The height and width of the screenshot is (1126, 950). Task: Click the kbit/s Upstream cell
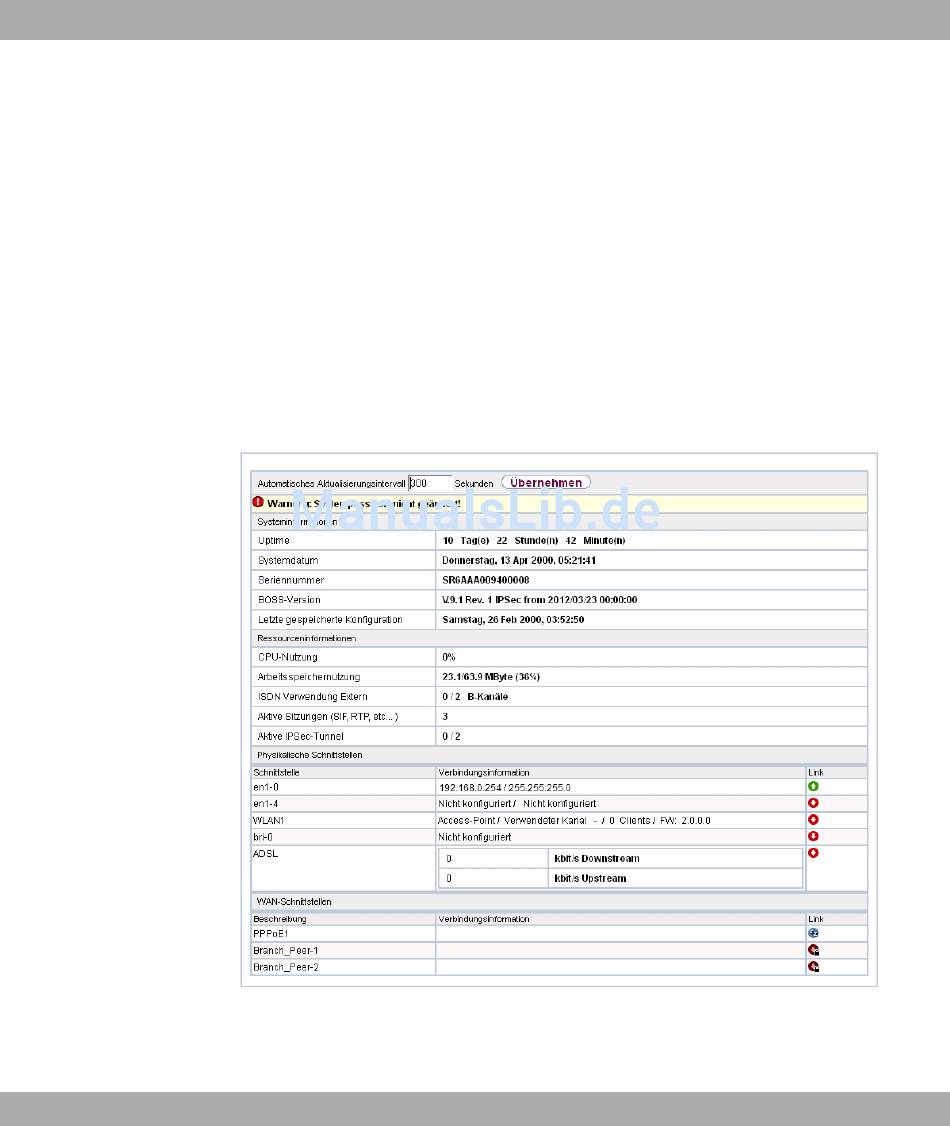[x=675, y=878]
